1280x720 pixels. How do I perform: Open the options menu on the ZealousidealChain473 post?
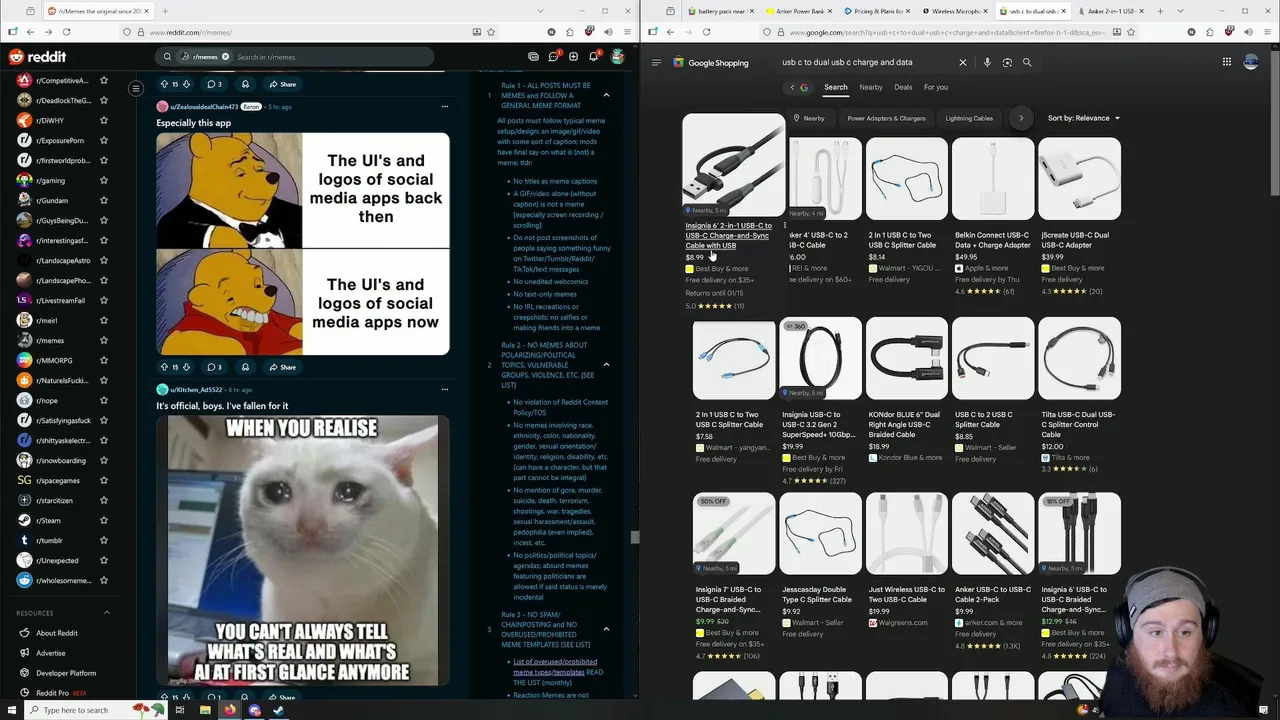[x=445, y=107]
